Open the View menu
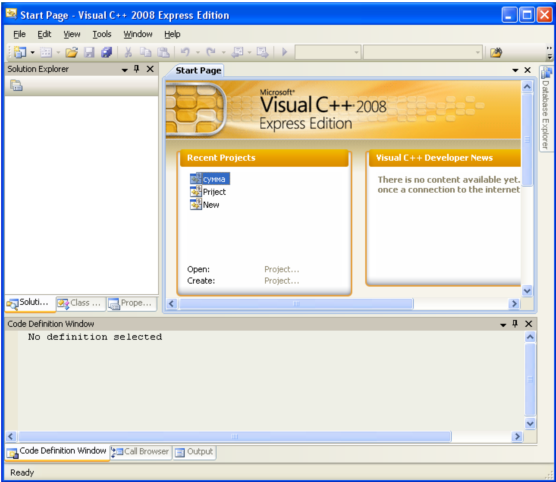The height and width of the screenshot is (482, 556). (x=72, y=34)
